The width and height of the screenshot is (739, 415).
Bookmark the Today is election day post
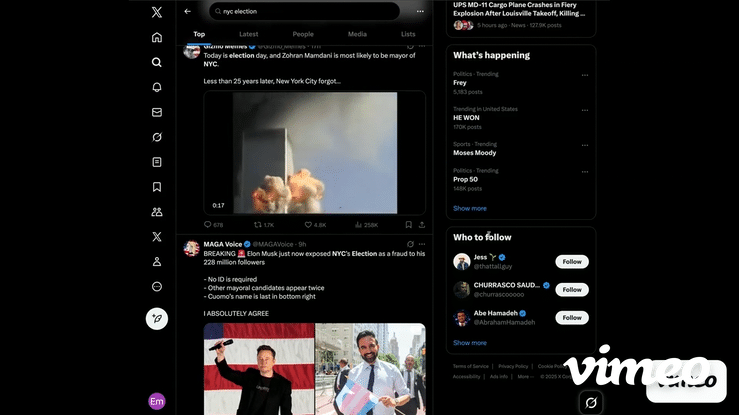pos(408,225)
